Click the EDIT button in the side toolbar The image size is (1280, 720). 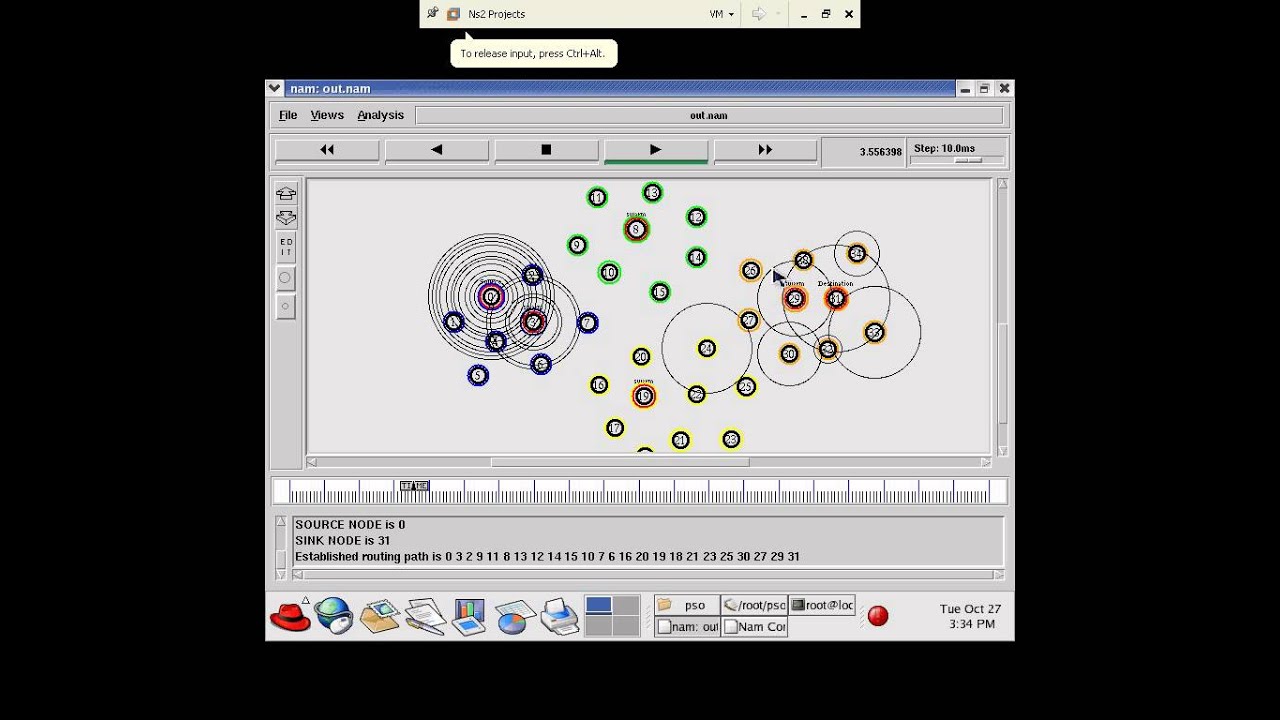pyautogui.click(x=286, y=247)
